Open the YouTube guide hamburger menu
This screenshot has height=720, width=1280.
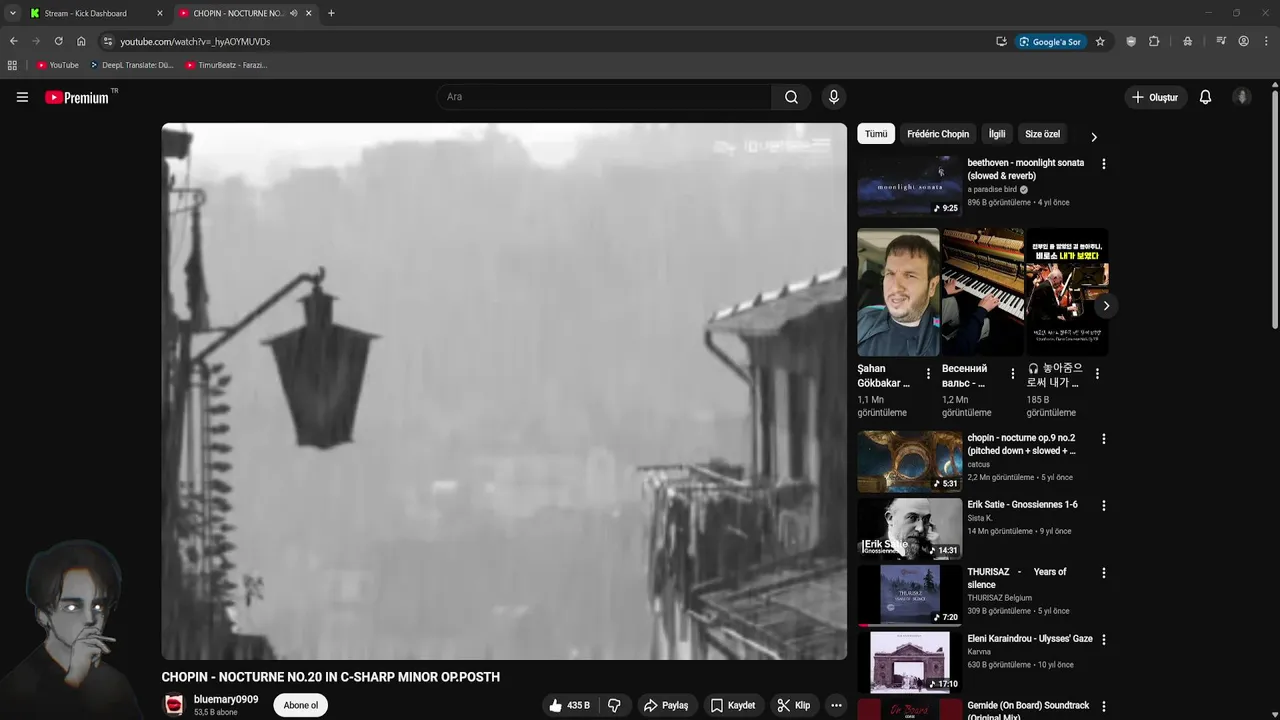pyautogui.click(x=22, y=97)
